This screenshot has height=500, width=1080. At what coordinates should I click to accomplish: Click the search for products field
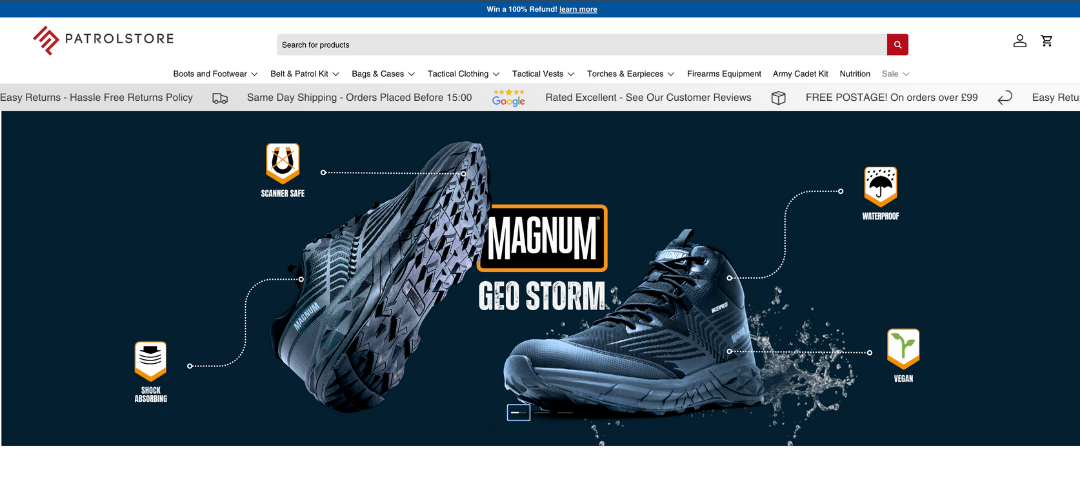(582, 45)
